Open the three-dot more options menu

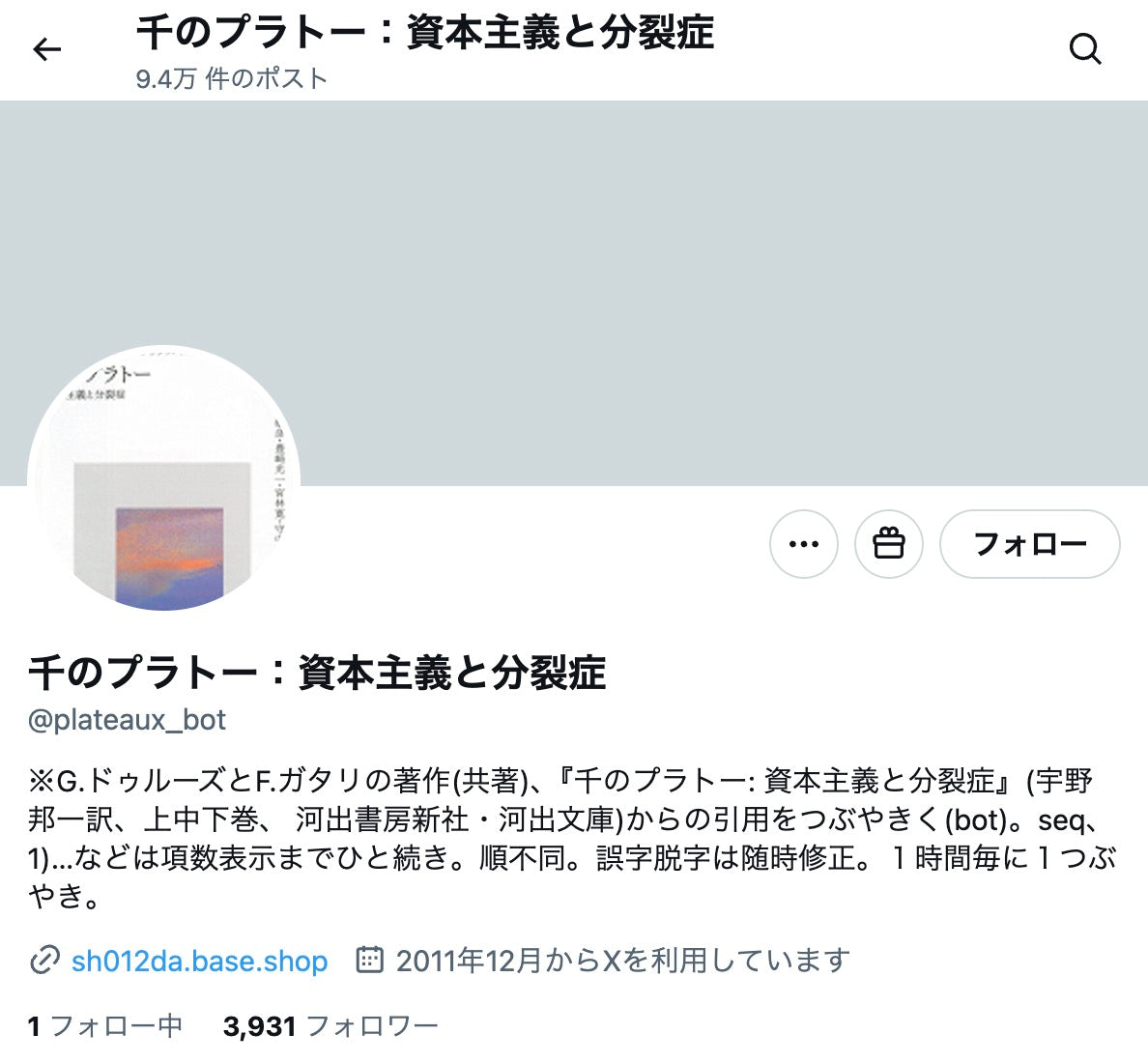[803, 544]
